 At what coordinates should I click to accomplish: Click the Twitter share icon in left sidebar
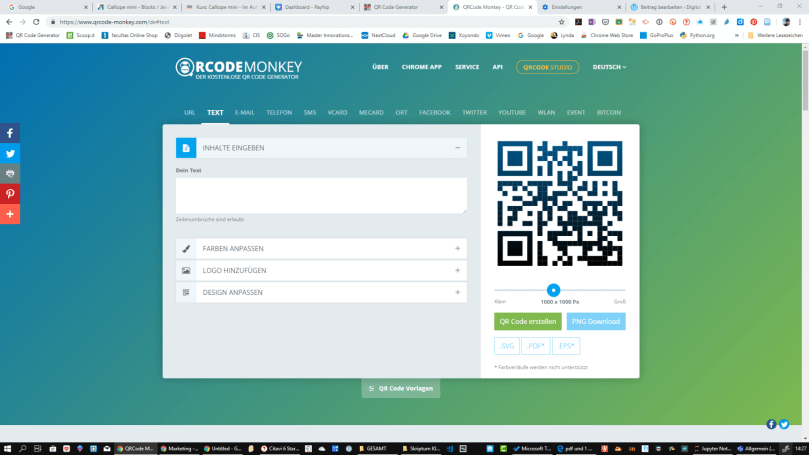click(10, 153)
